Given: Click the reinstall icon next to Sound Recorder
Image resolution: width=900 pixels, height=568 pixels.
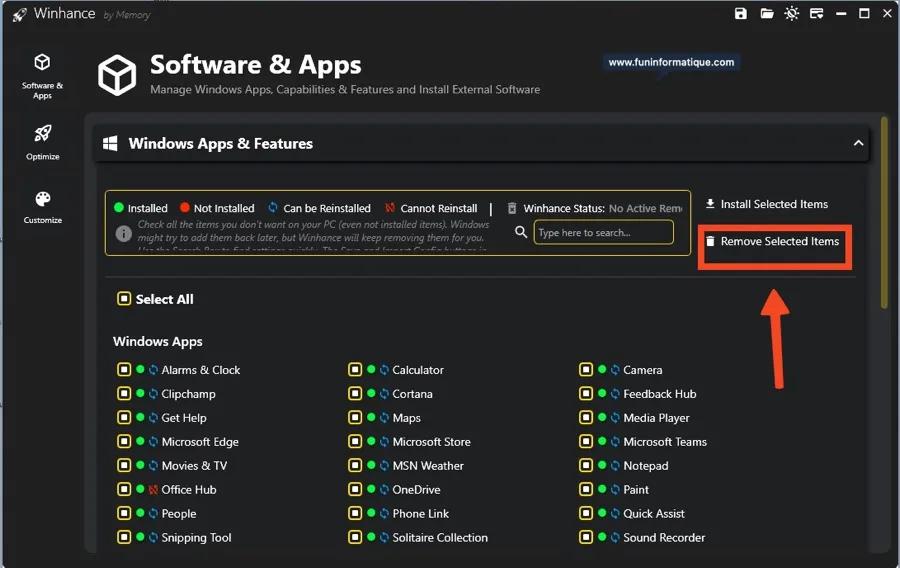Looking at the screenshot, I should point(615,537).
